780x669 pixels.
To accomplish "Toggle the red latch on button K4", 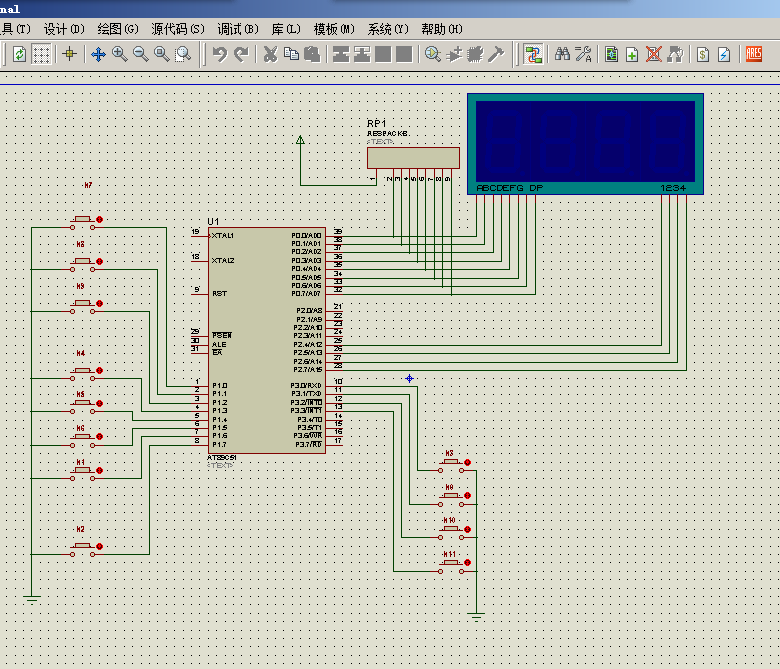I will tap(99, 371).
